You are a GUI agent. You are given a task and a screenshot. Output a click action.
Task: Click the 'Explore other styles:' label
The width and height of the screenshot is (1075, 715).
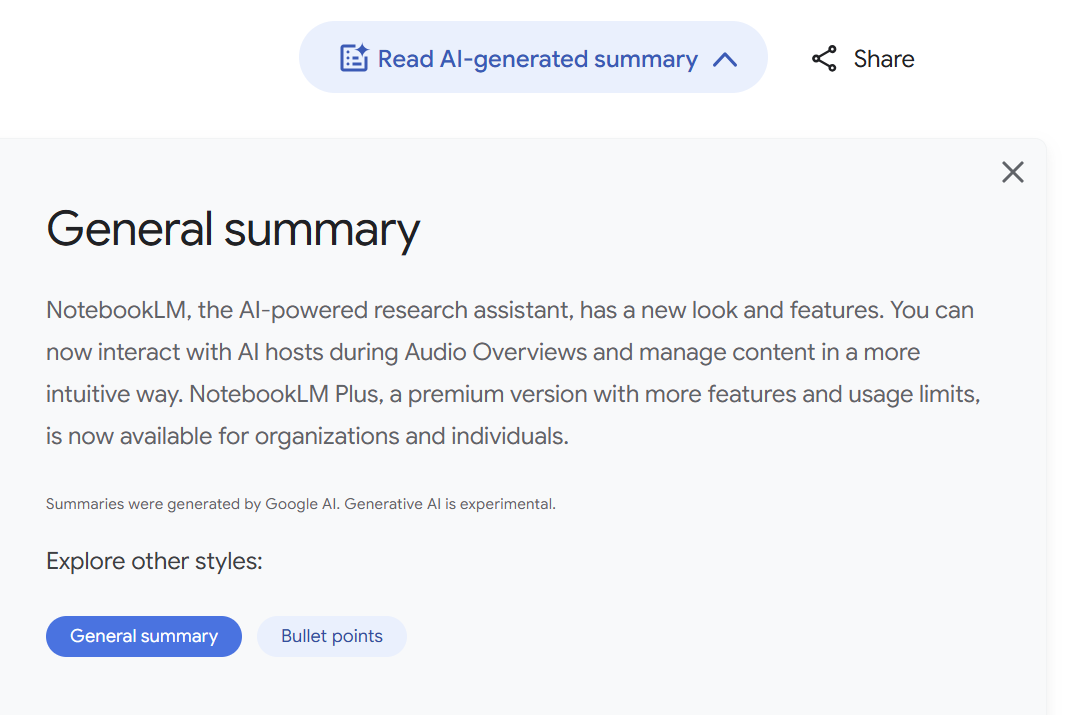[154, 561]
